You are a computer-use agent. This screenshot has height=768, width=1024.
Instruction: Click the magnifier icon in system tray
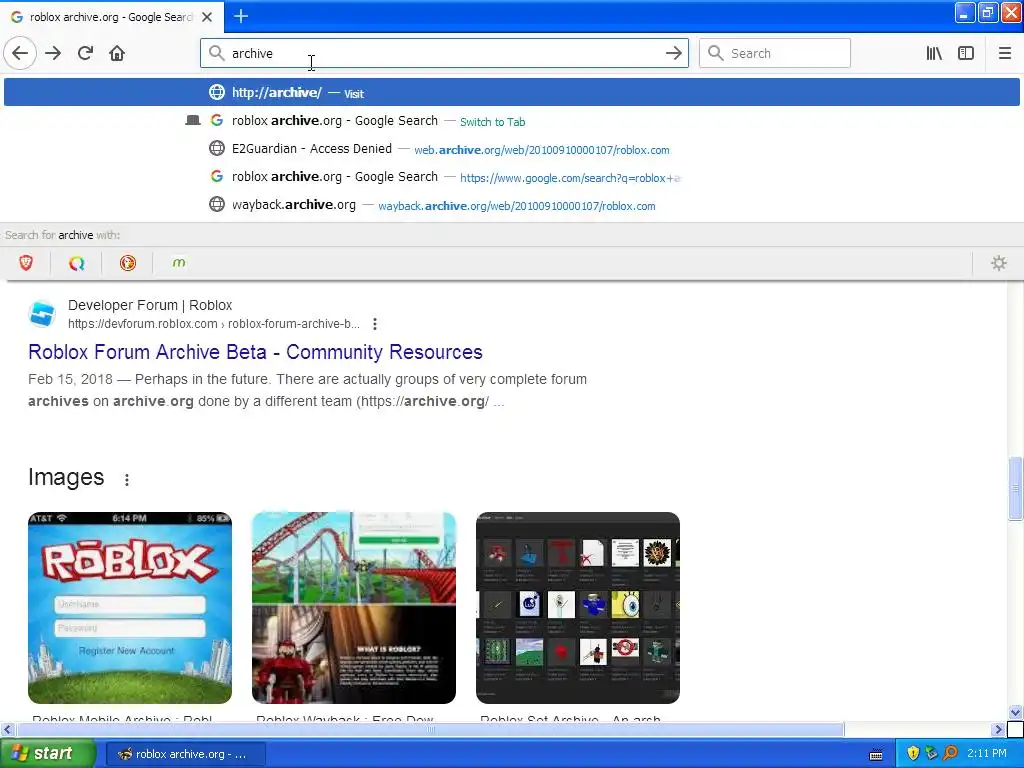[950, 754]
